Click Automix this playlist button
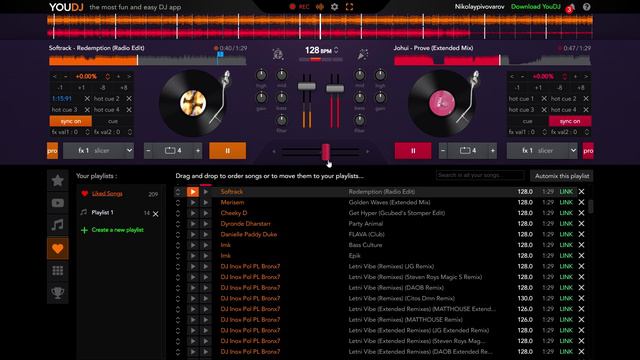 (x=562, y=176)
